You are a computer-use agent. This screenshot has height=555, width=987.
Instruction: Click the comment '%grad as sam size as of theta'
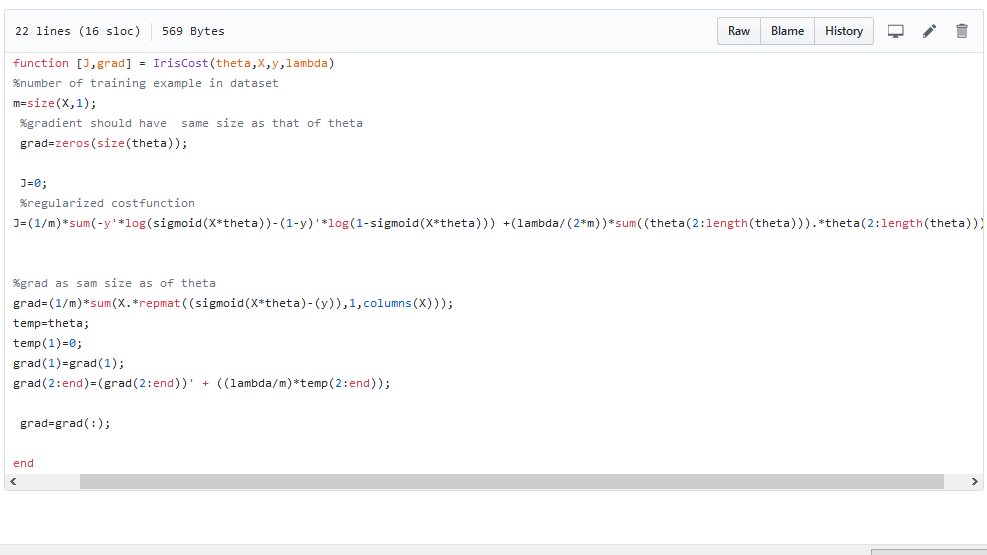click(115, 283)
